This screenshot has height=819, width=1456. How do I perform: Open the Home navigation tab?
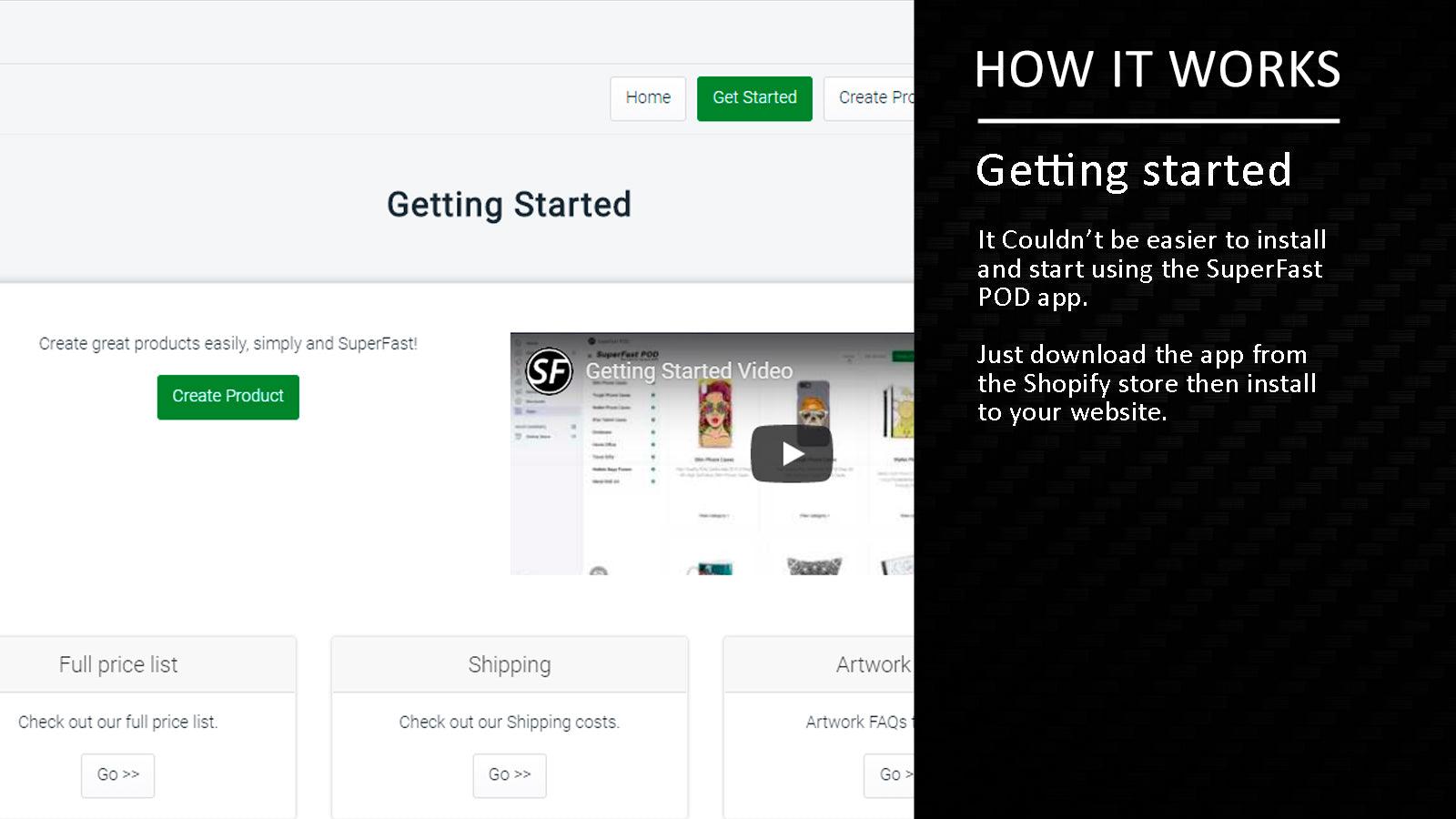(648, 97)
